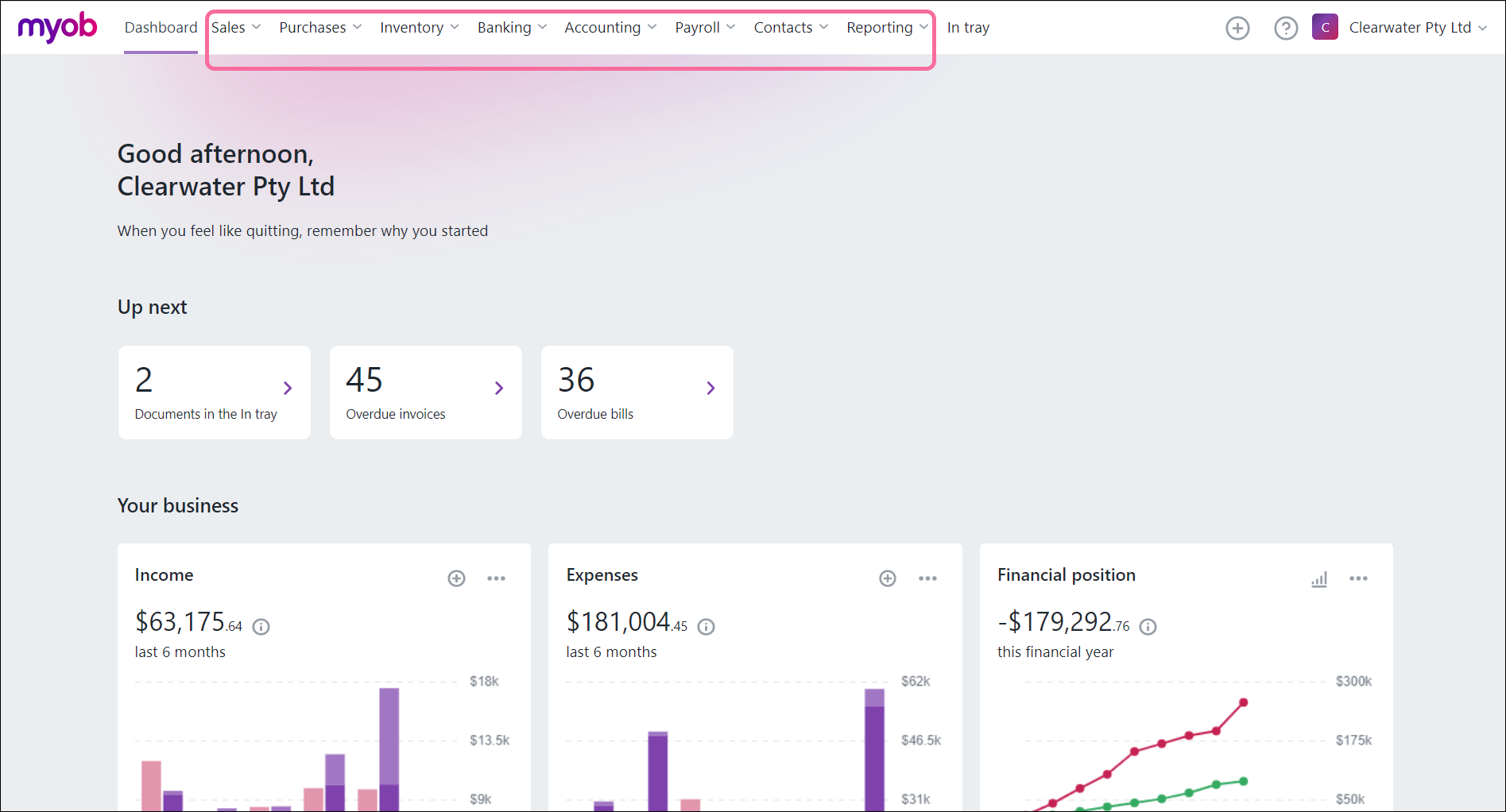Click the Income card title
This screenshot has height=812, width=1506.
coord(164,575)
